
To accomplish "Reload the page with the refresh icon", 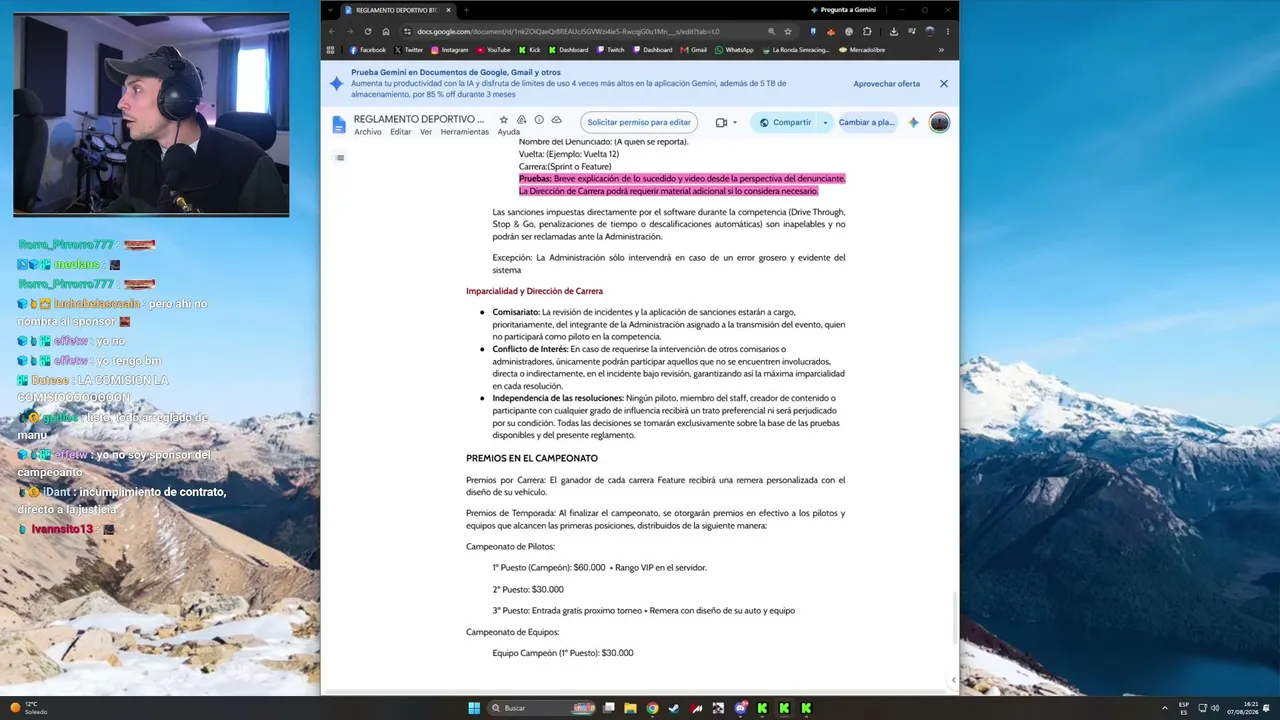I will [368, 31].
